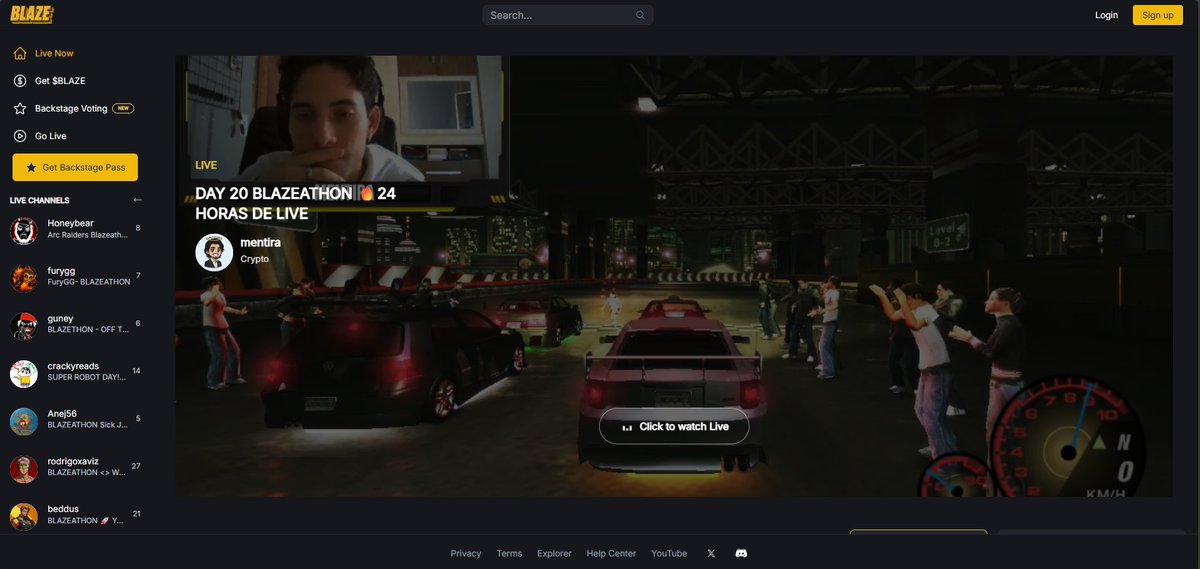Open beddus channel avatar

[24, 516]
